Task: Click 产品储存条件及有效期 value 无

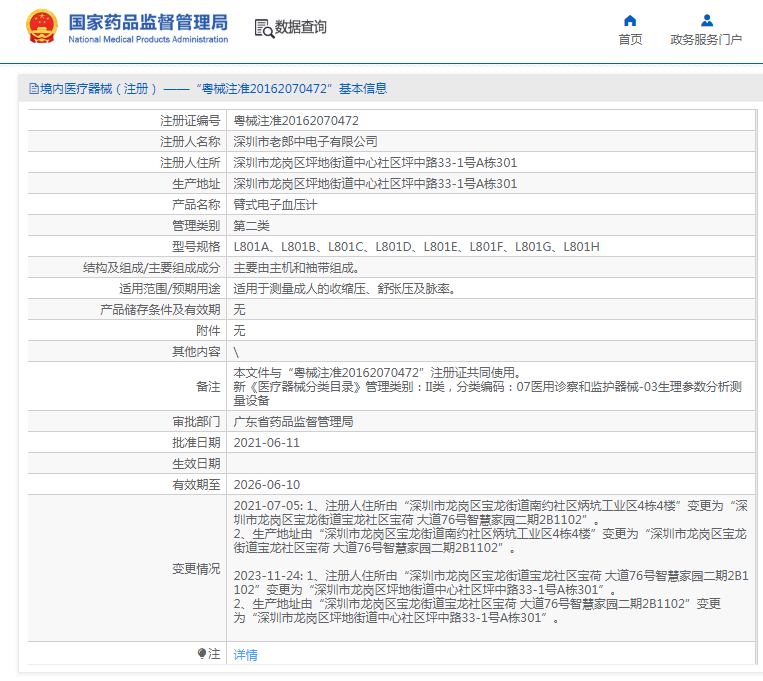Action: pyautogui.click(x=239, y=310)
